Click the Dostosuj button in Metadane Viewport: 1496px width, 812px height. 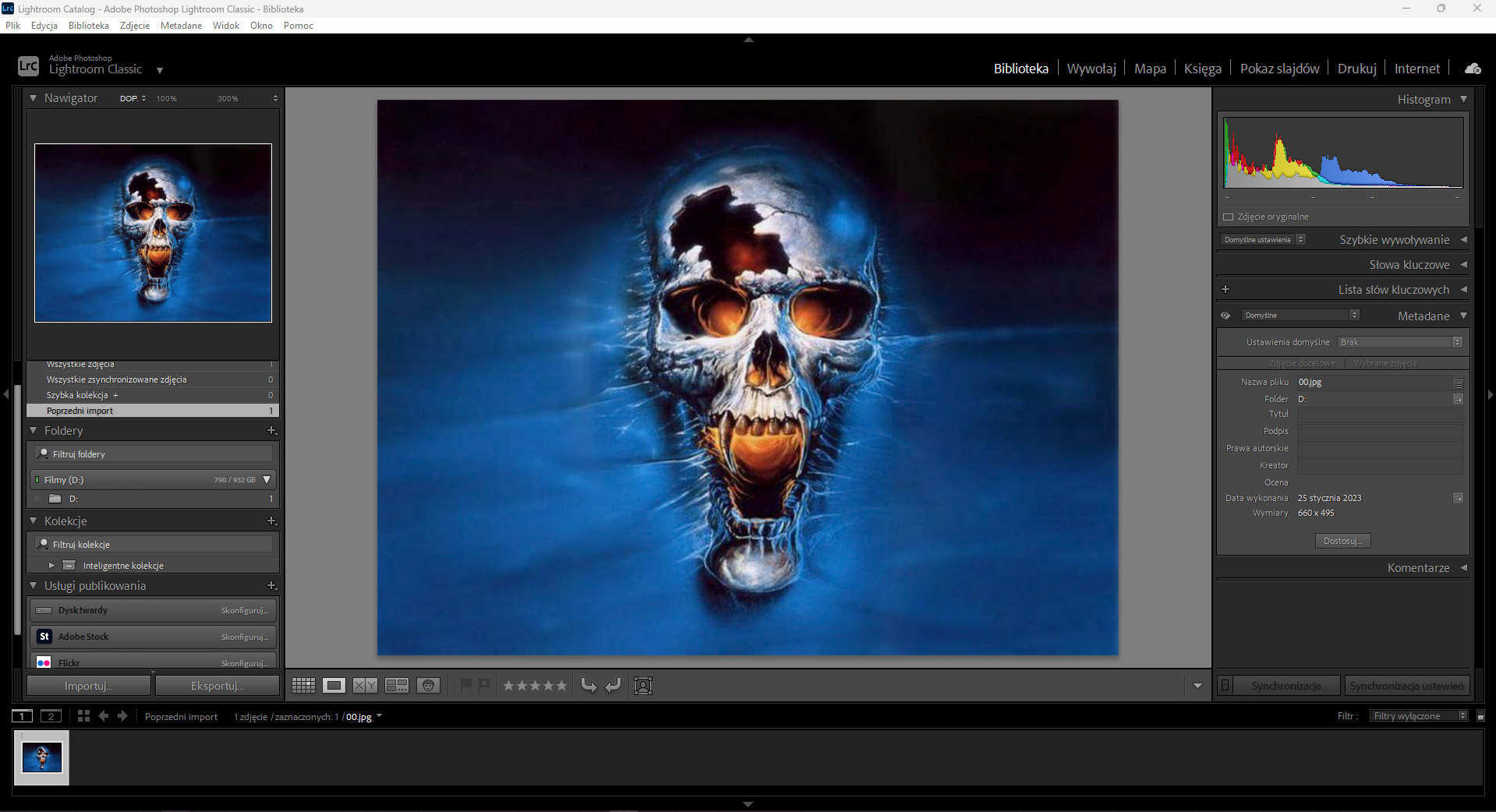[1342, 541]
